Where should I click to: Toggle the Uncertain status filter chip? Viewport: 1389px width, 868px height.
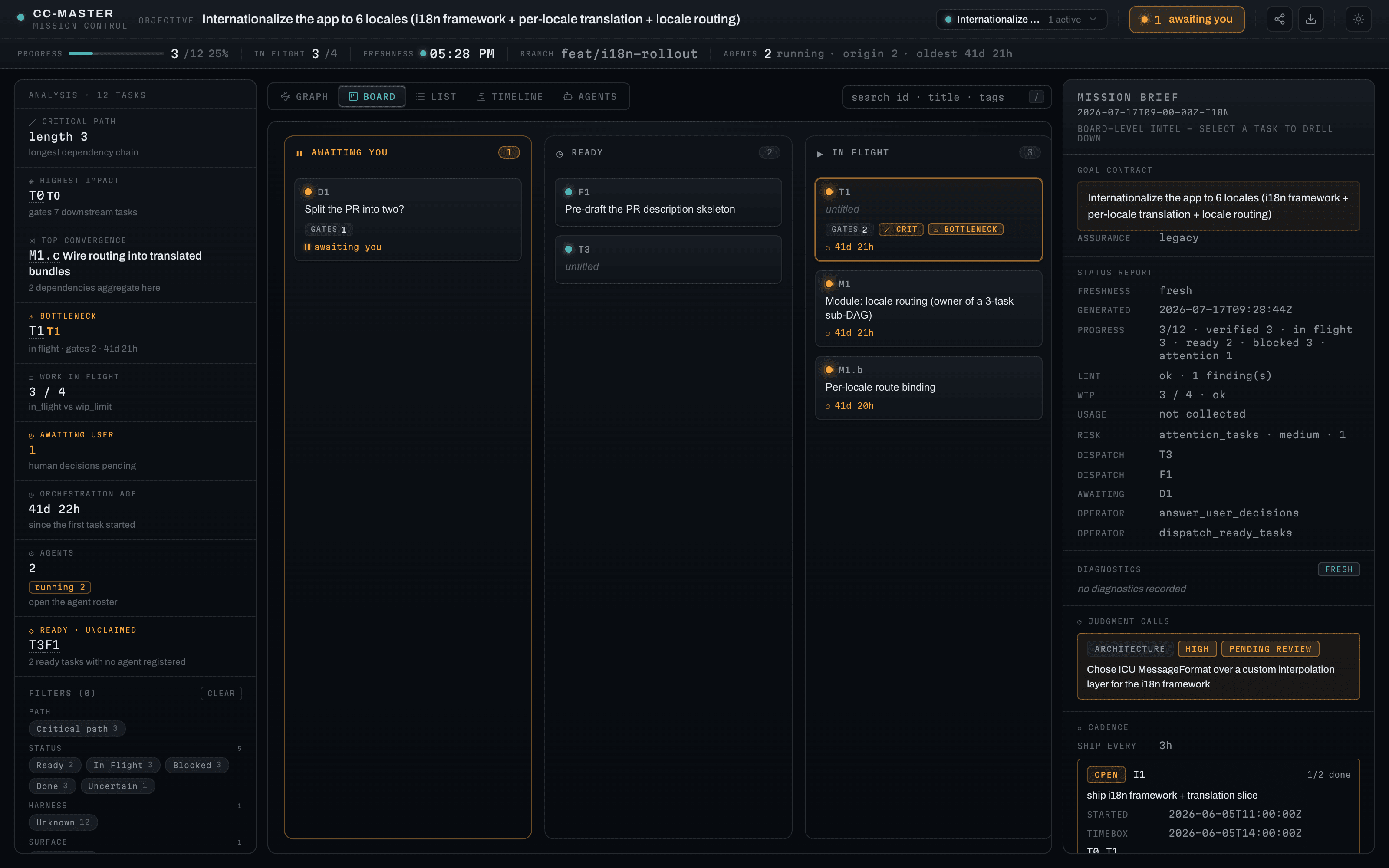tap(118, 786)
